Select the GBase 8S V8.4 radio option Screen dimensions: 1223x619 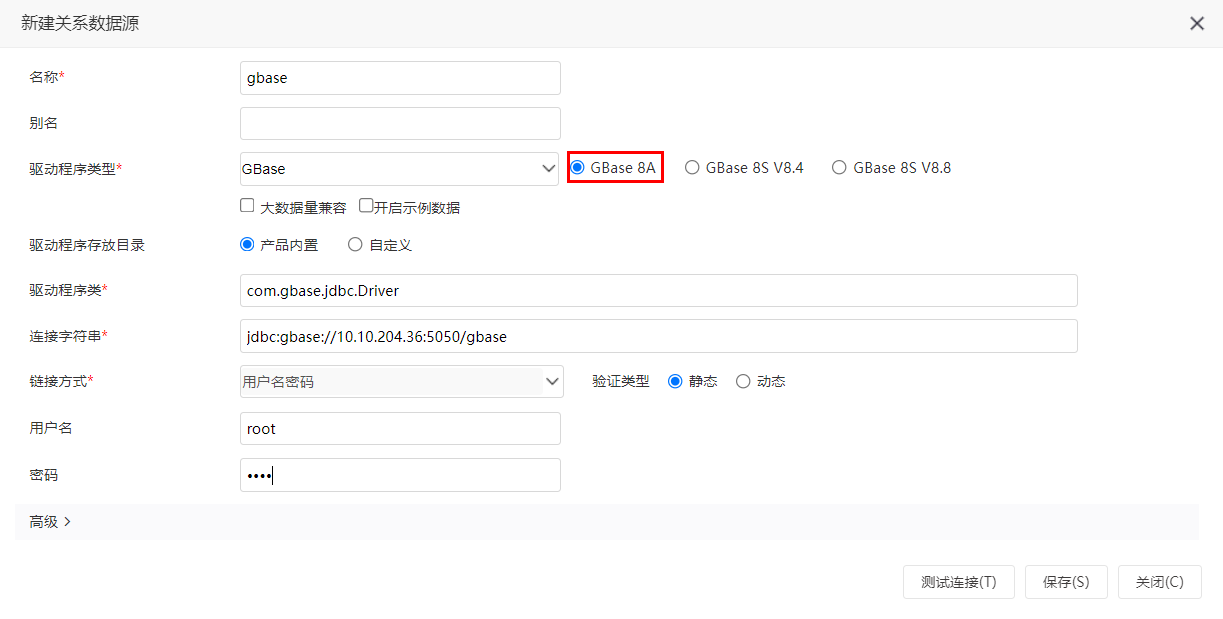point(692,168)
